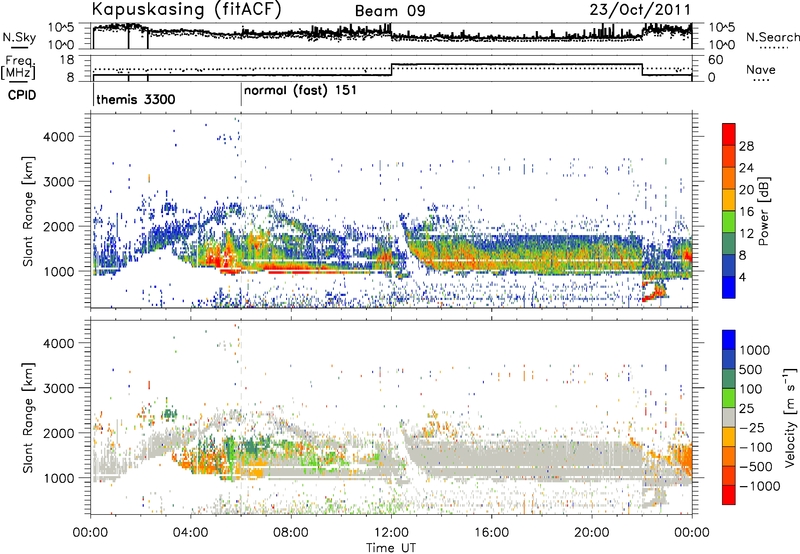Image resolution: width=800 pixels, height=554 pixels.
Task: Click the "28" label on Power color bar
Action: click(746, 146)
